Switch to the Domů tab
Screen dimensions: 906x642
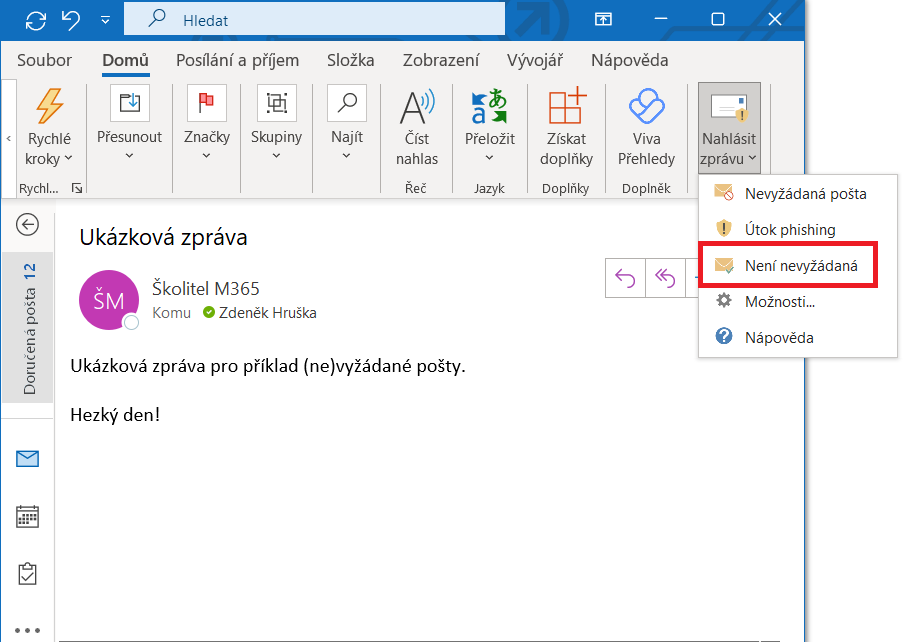coord(125,60)
